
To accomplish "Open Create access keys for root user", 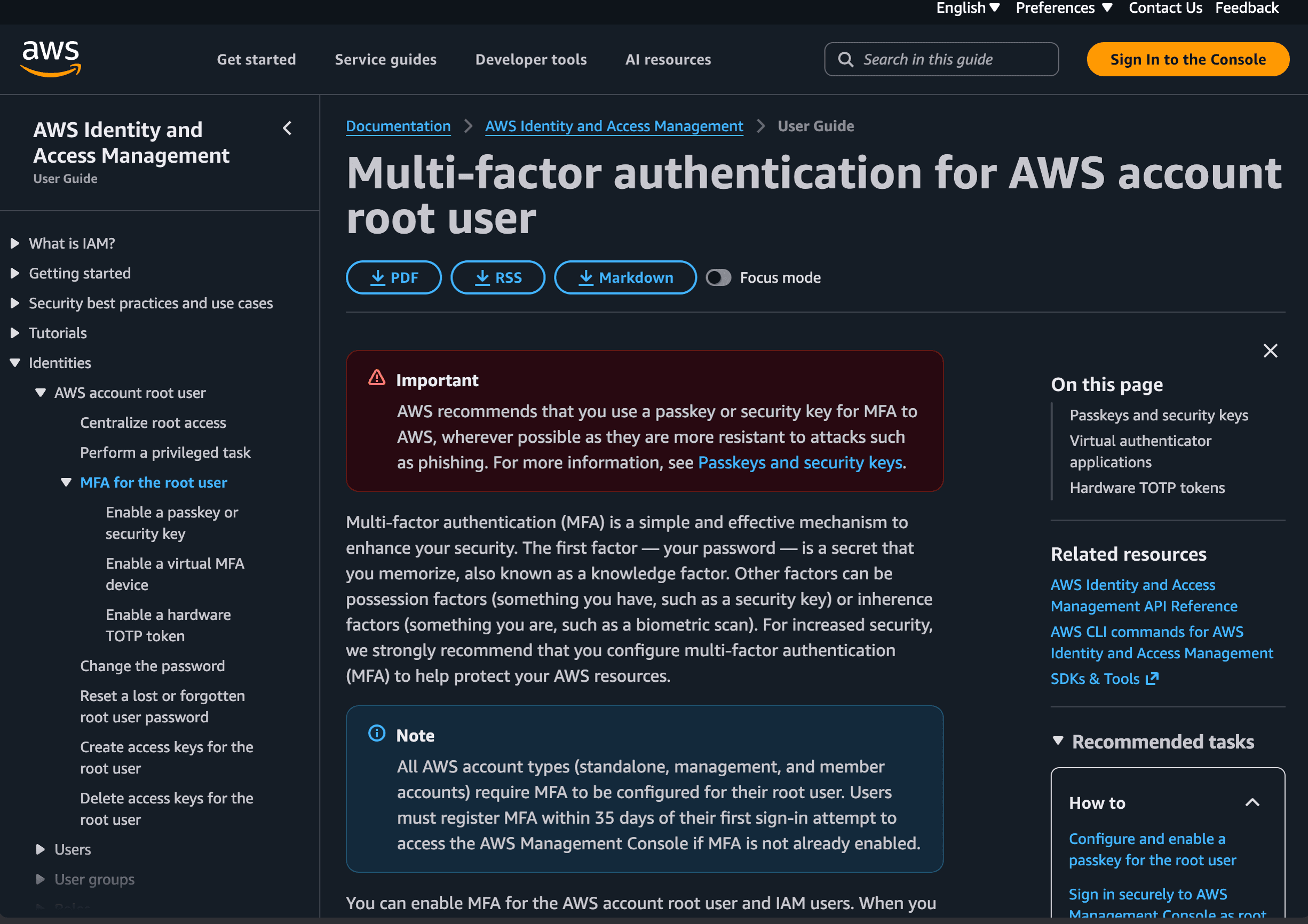I will pyautogui.click(x=167, y=758).
